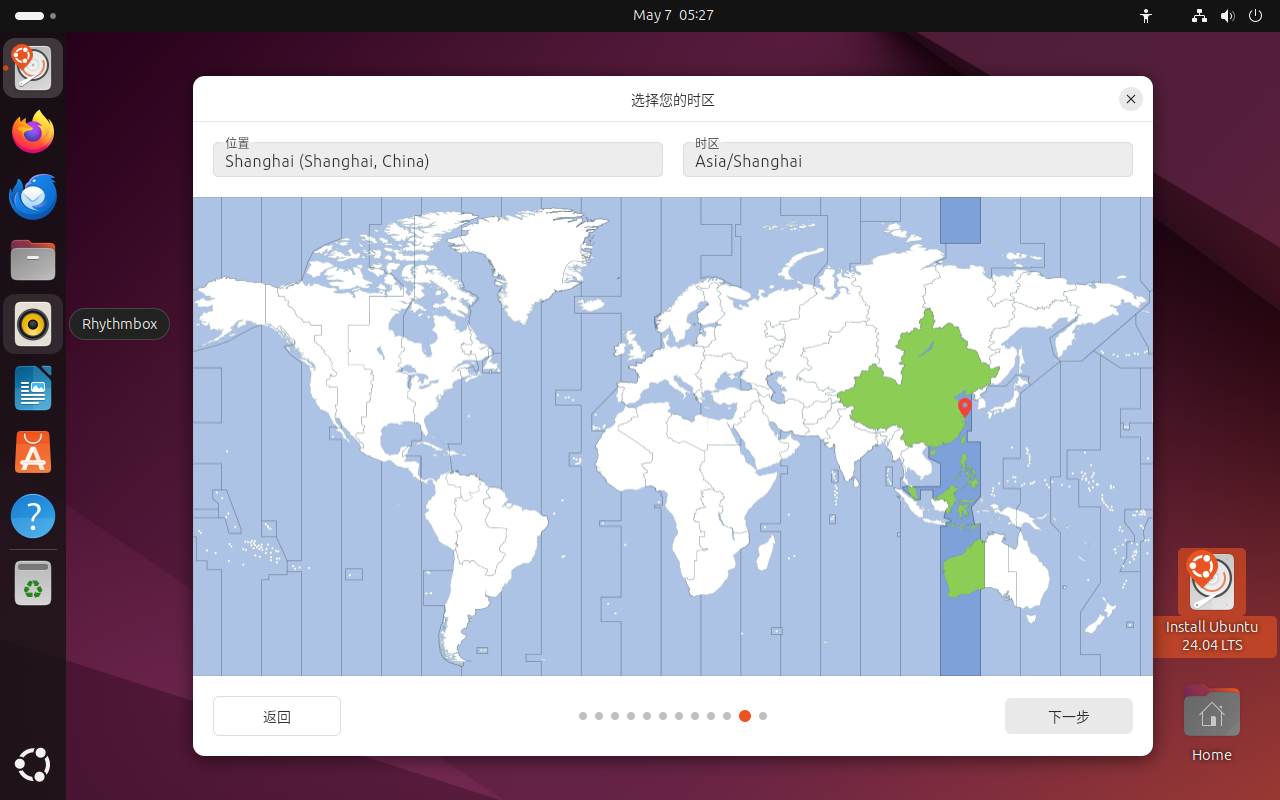
Task: Open the 时区 timezone selection field
Action: pyautogui.click(x=907, y=159)
